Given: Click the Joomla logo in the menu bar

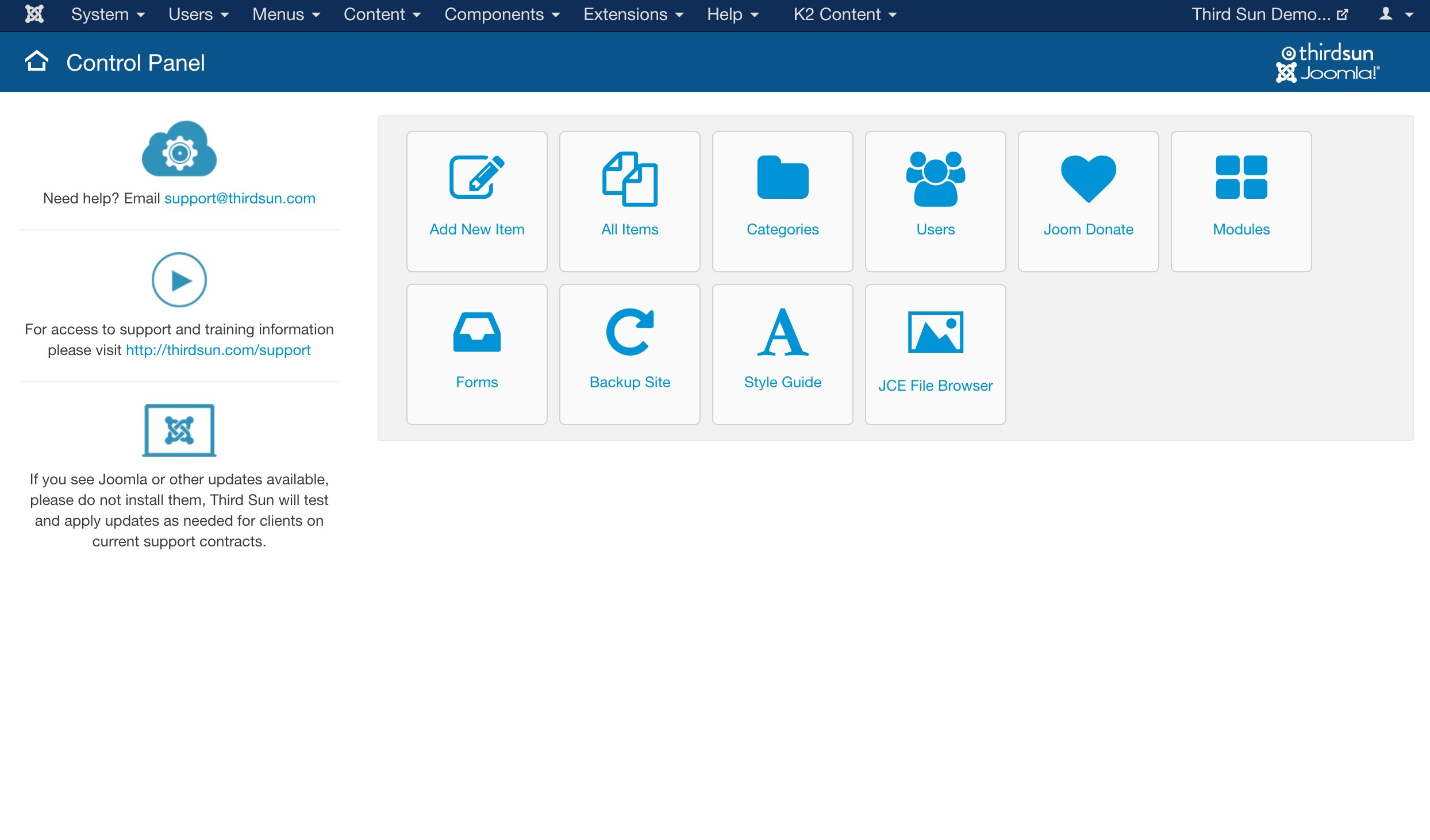Looking at the screenshot, I should [34, 14].
